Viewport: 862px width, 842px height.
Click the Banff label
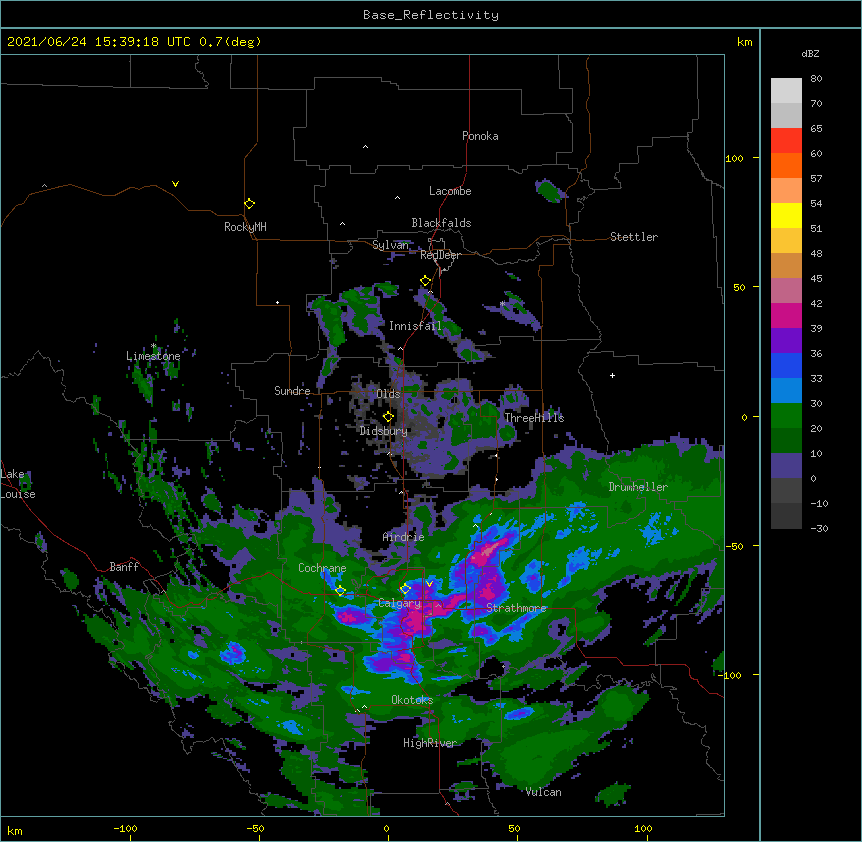point(124,567)
